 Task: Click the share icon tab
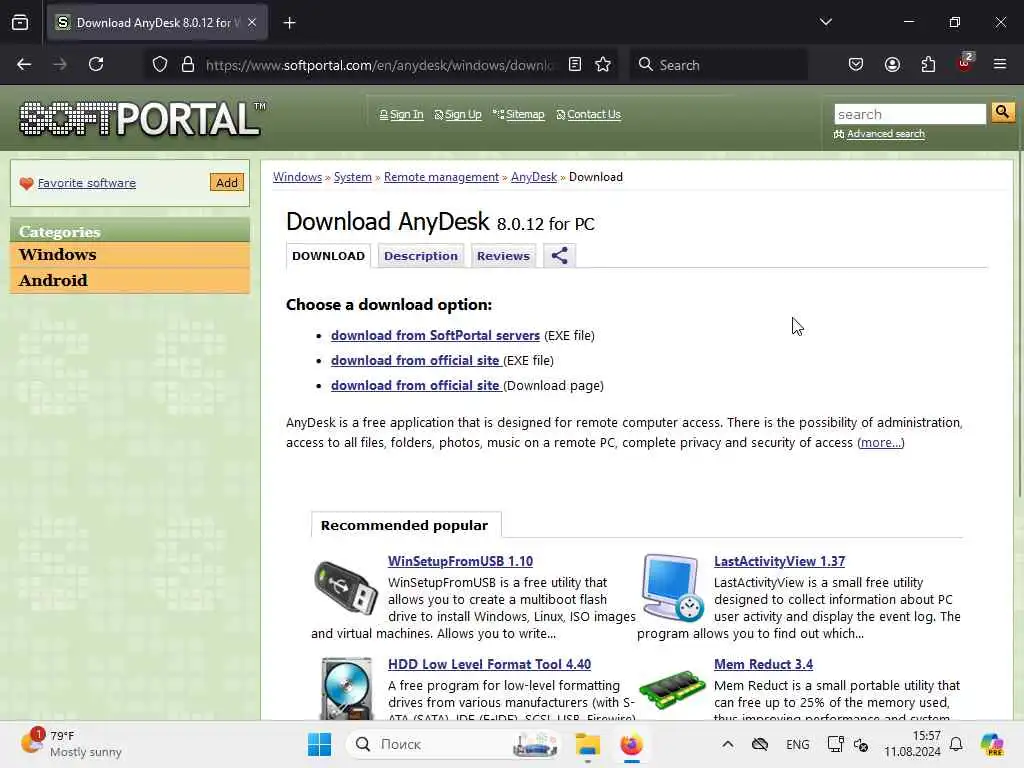pos(559,255)
